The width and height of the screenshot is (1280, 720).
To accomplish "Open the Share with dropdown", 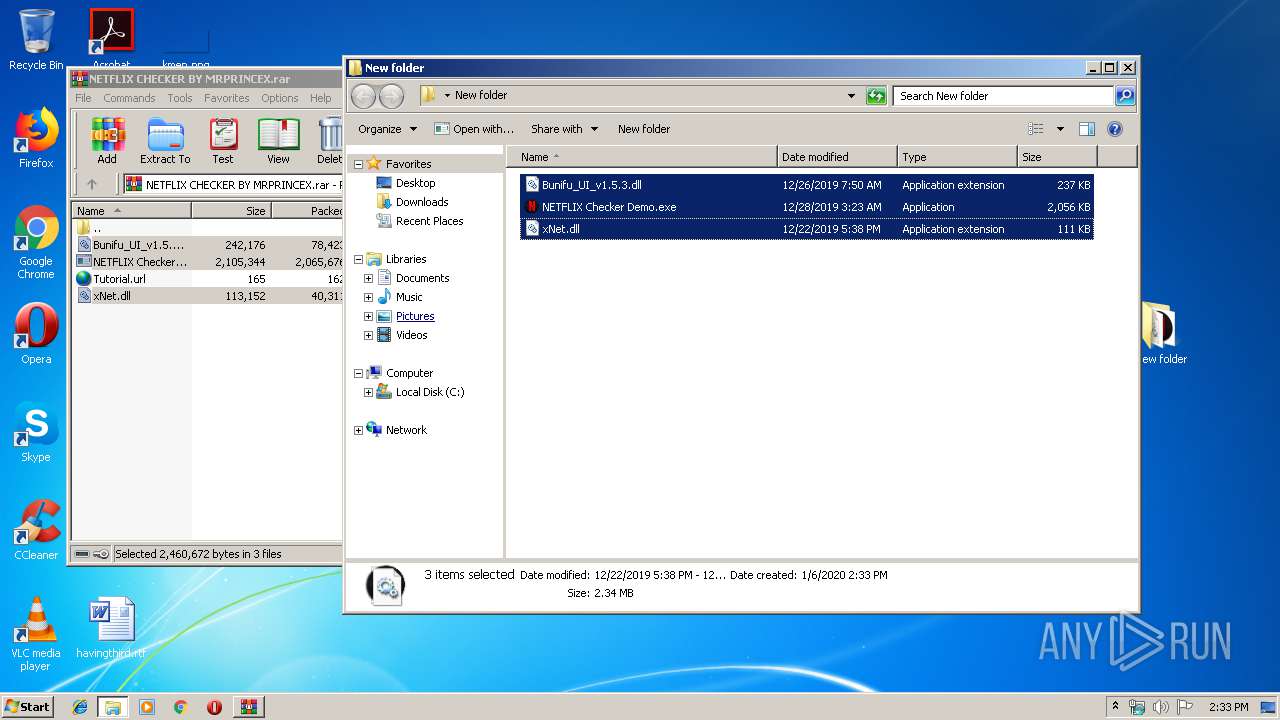I will tap(564, 129).
